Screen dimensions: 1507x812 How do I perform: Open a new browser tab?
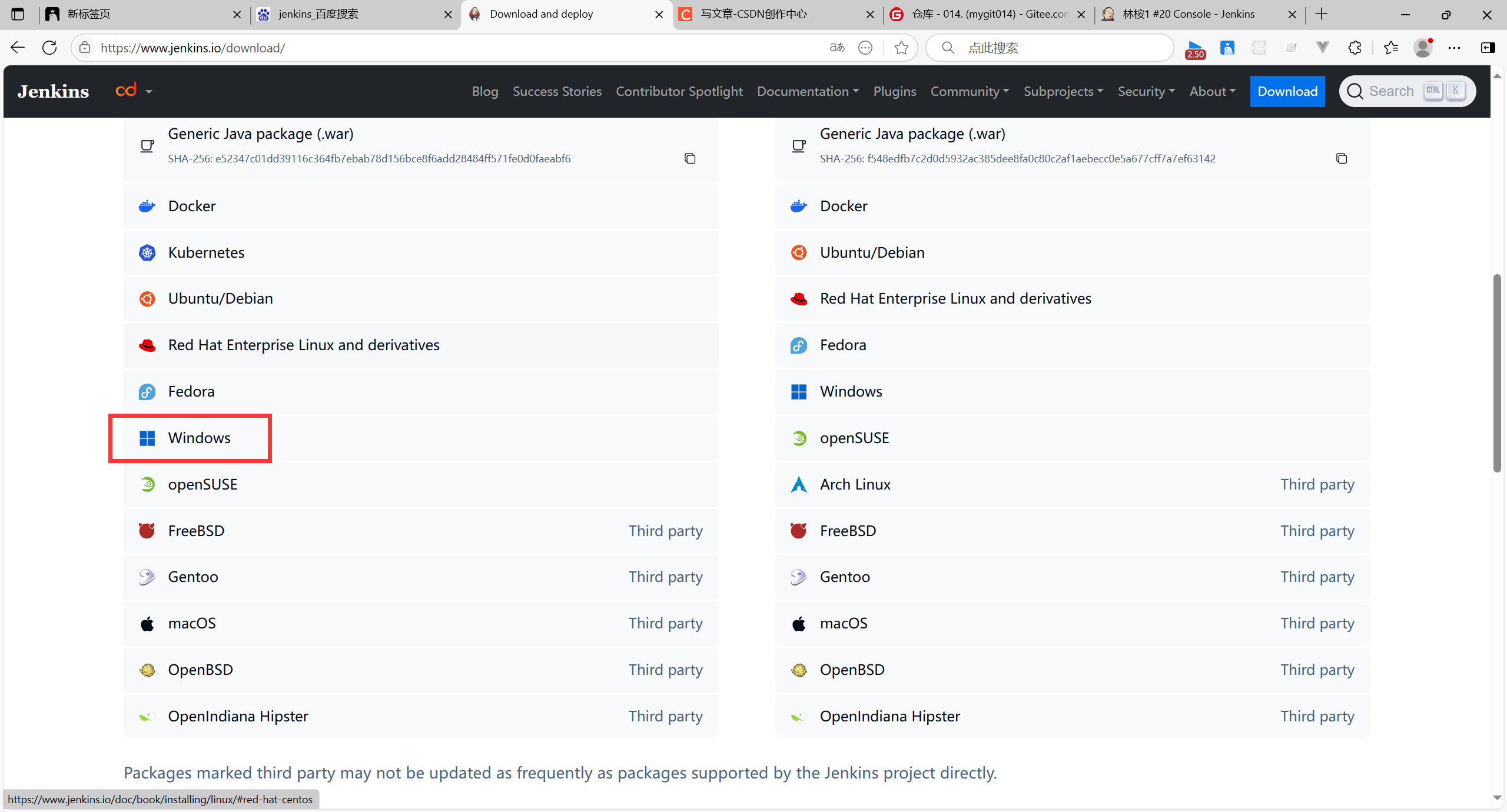point(1322,14)
